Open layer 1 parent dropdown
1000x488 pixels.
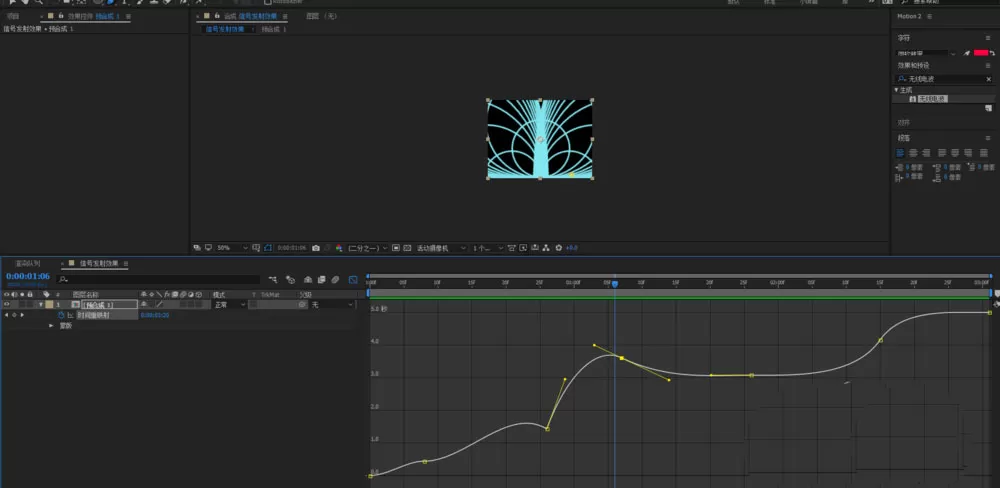pos(332,305)
